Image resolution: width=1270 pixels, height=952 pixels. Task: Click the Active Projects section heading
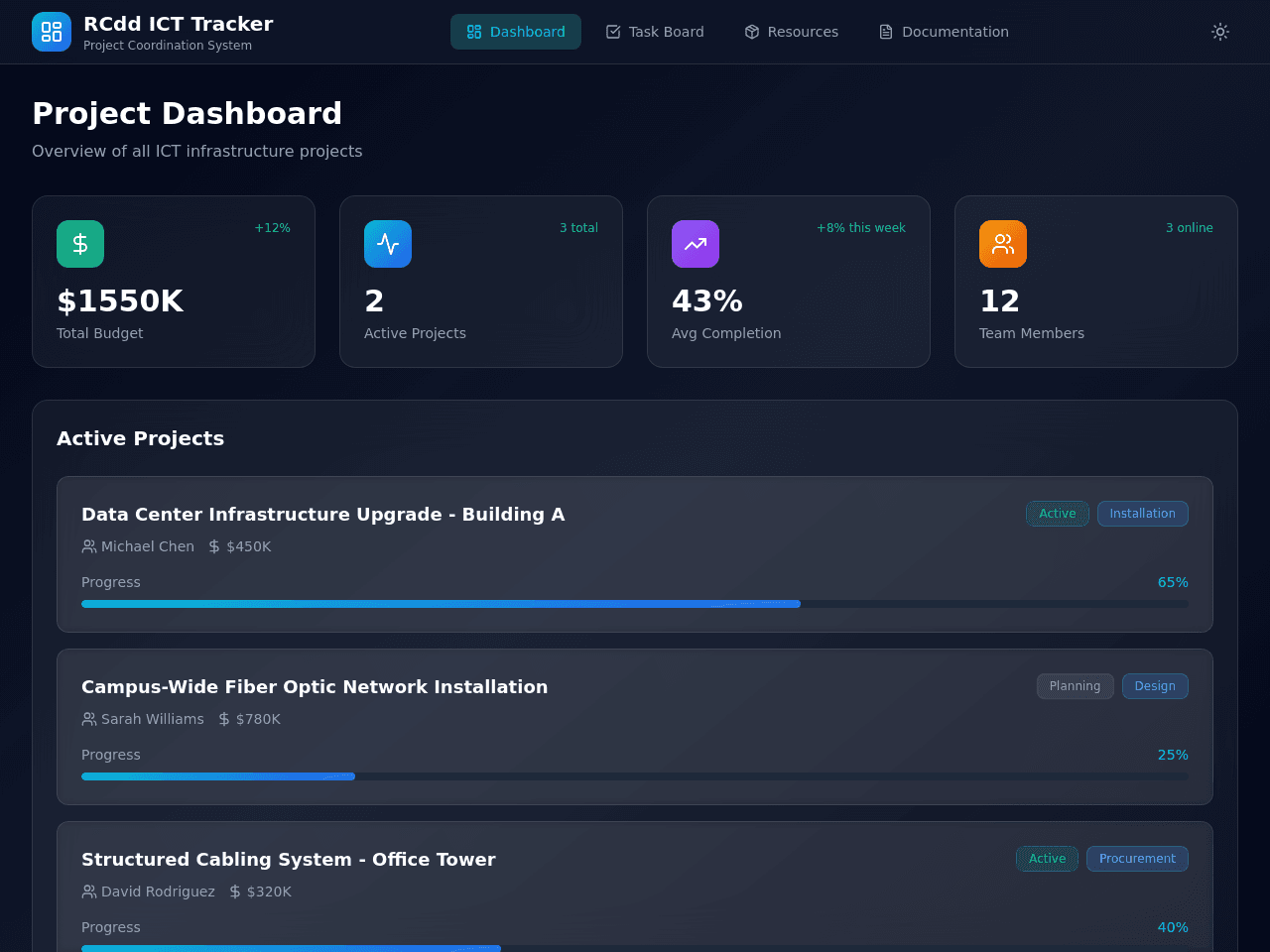141,438
